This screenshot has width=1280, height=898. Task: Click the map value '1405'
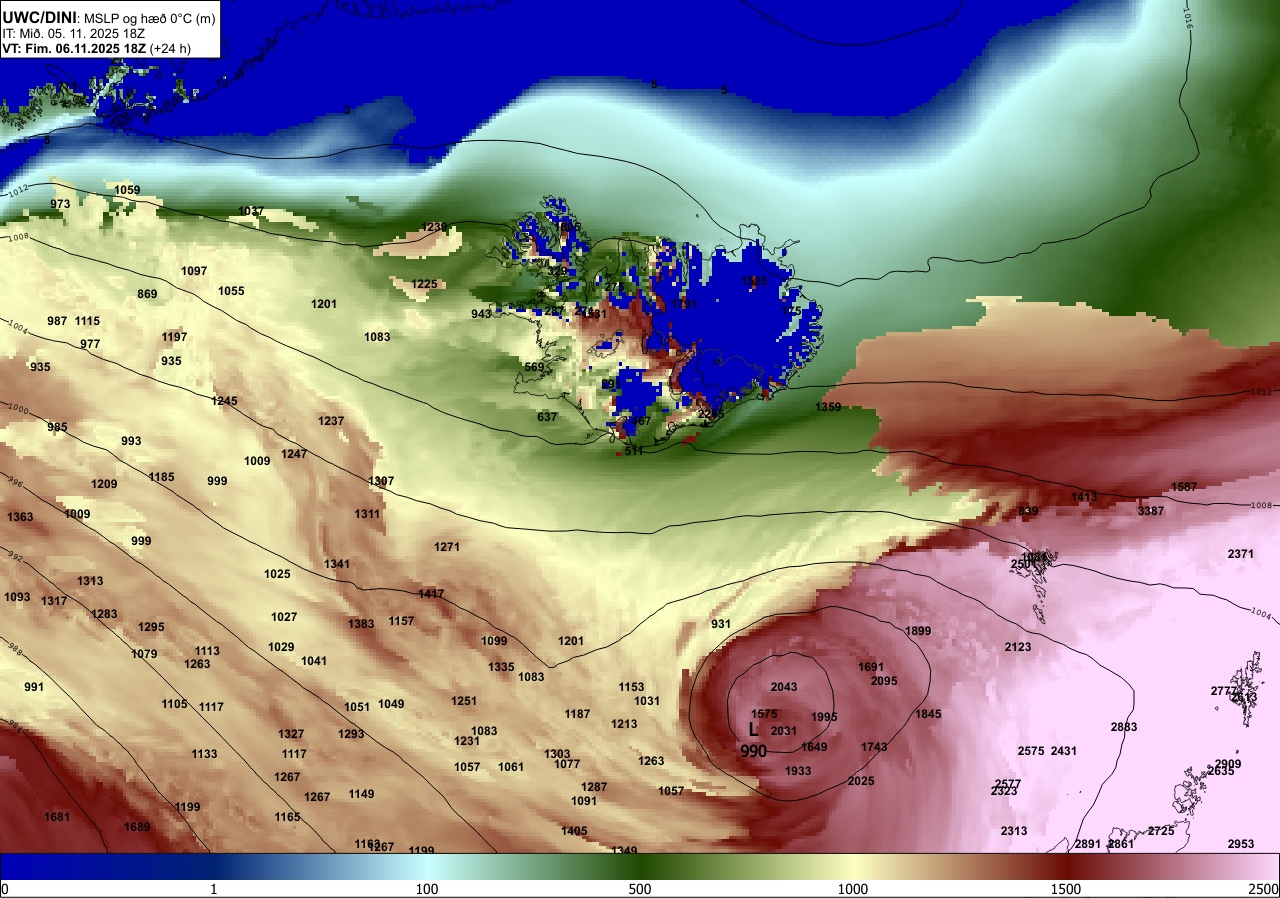pos(574,831)
